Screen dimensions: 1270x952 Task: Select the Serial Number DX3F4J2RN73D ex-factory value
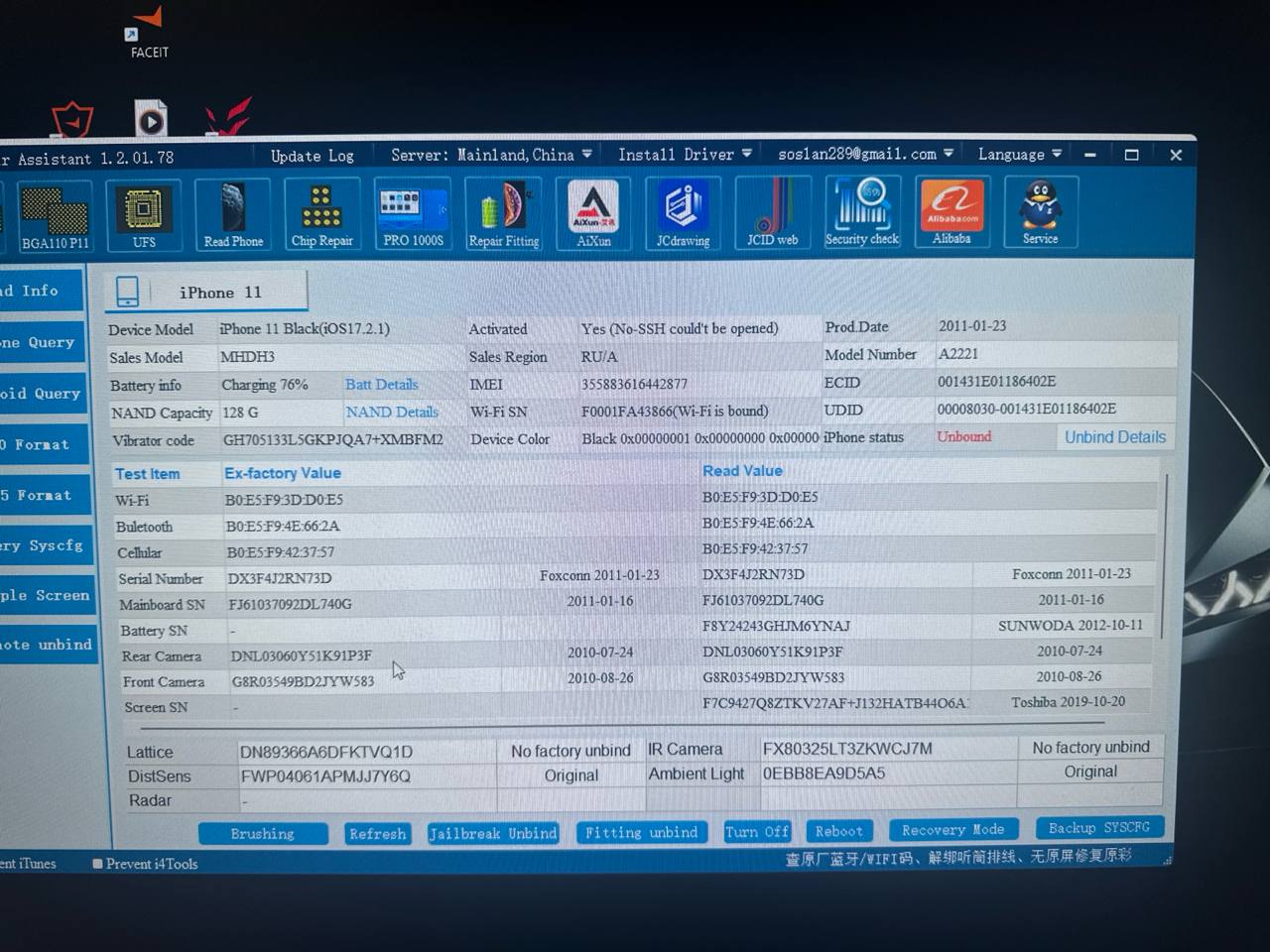coord(280,578)
